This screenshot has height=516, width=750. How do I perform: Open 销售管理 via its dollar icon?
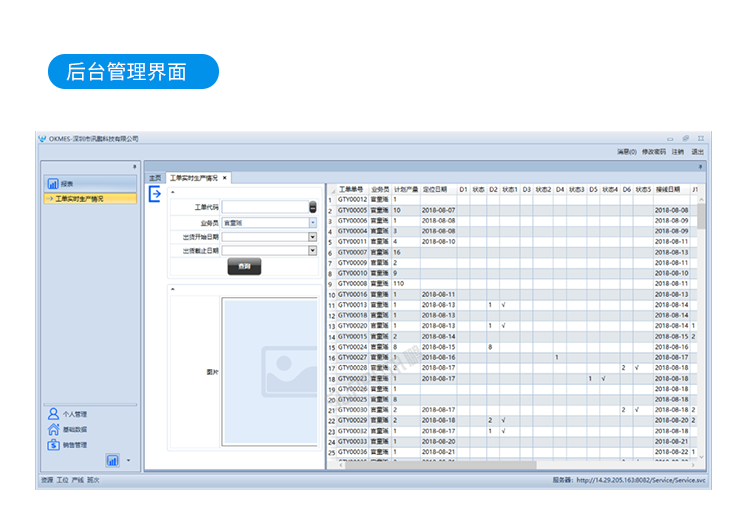click(x=53, y=446)
